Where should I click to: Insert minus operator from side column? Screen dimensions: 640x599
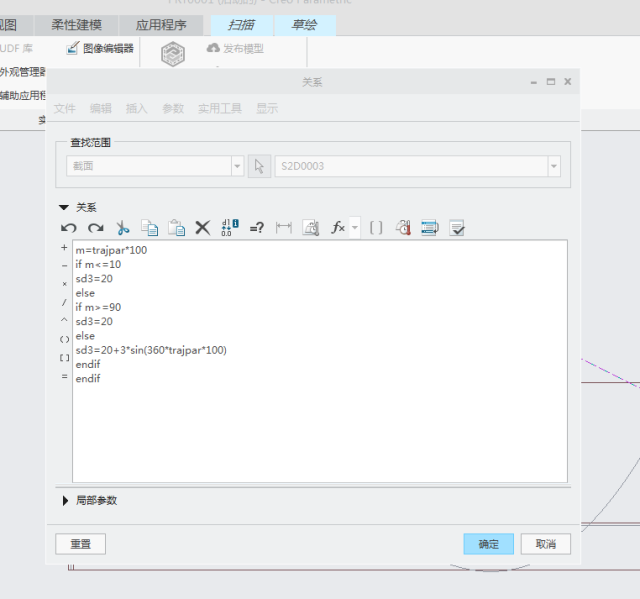pos(64,266)
